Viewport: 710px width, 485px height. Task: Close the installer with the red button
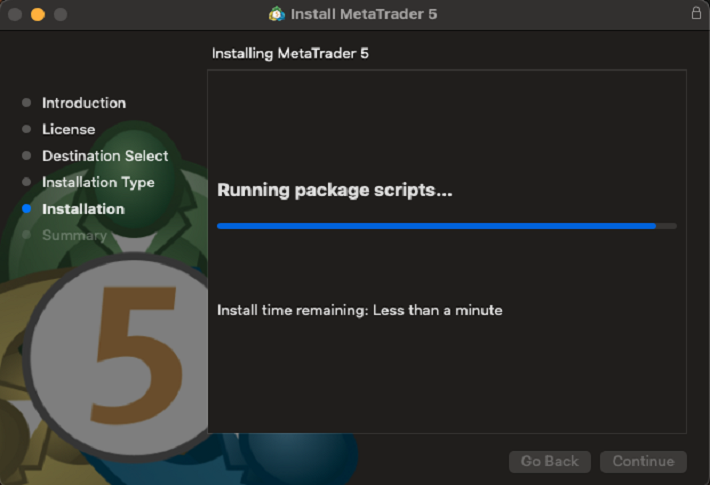[15, 14]
